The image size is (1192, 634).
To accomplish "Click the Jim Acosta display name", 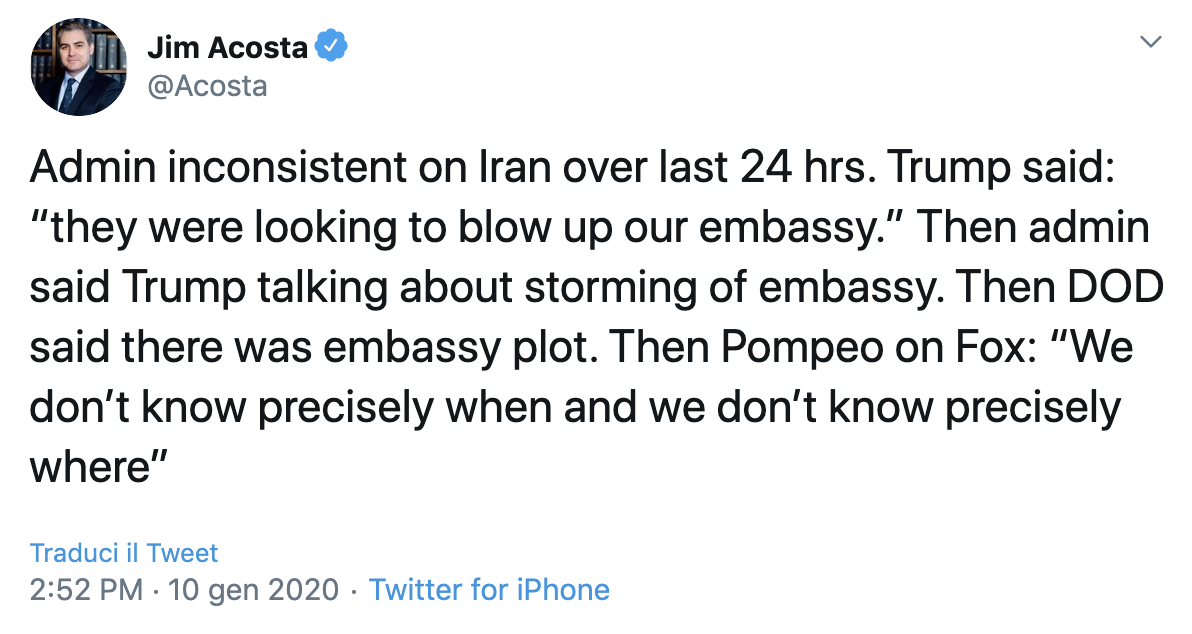I will [x=227, y=47].
